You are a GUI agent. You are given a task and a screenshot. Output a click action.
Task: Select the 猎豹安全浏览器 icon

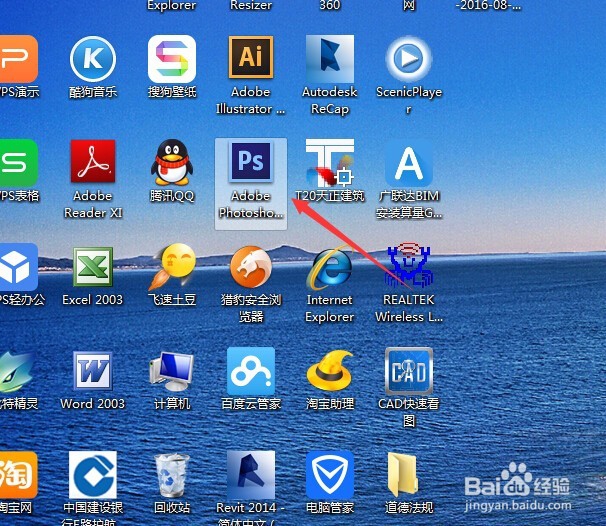point(251,267)
